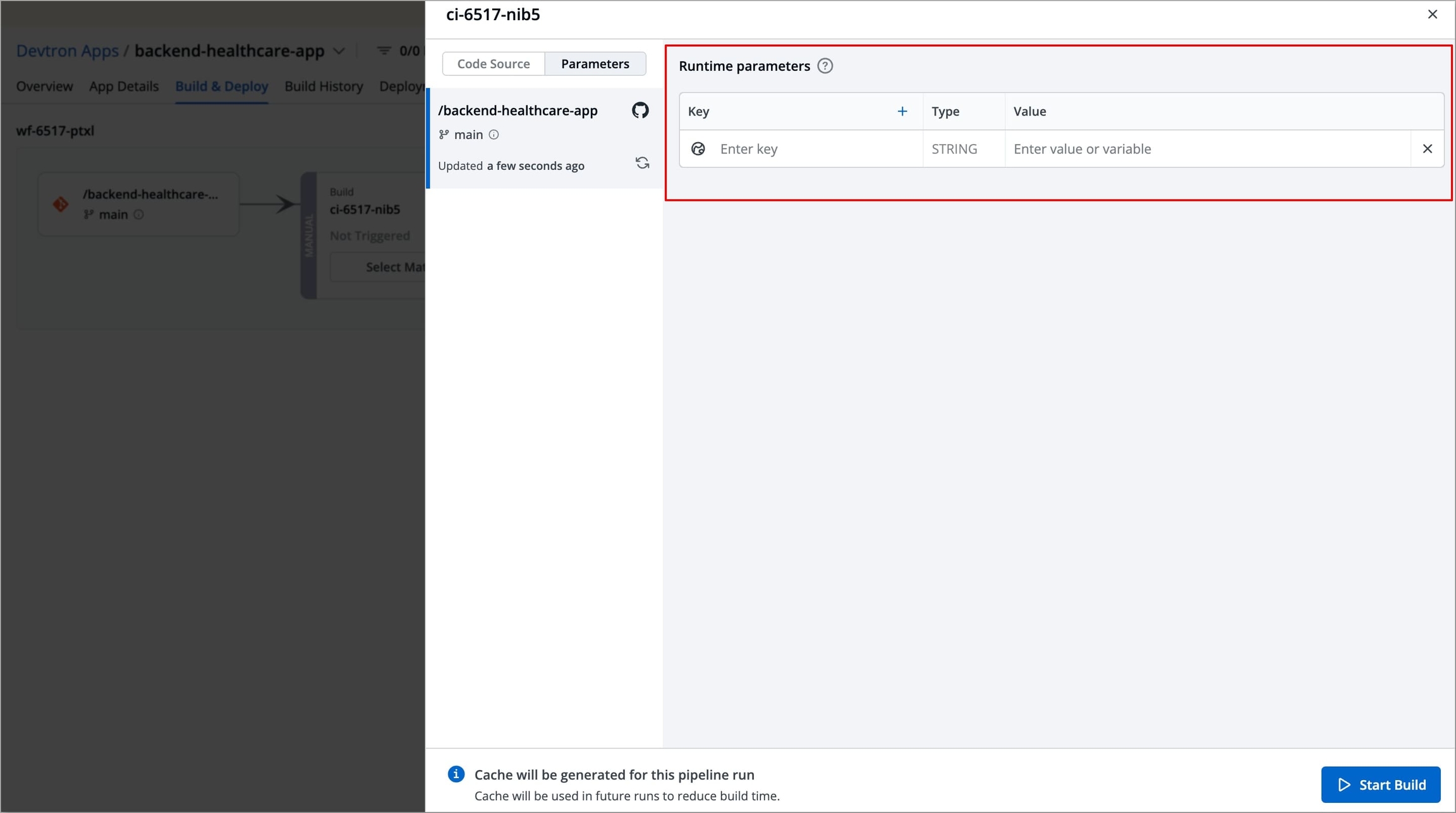Open the Build History tab
1456x813 pixels.
pos(324,87)
